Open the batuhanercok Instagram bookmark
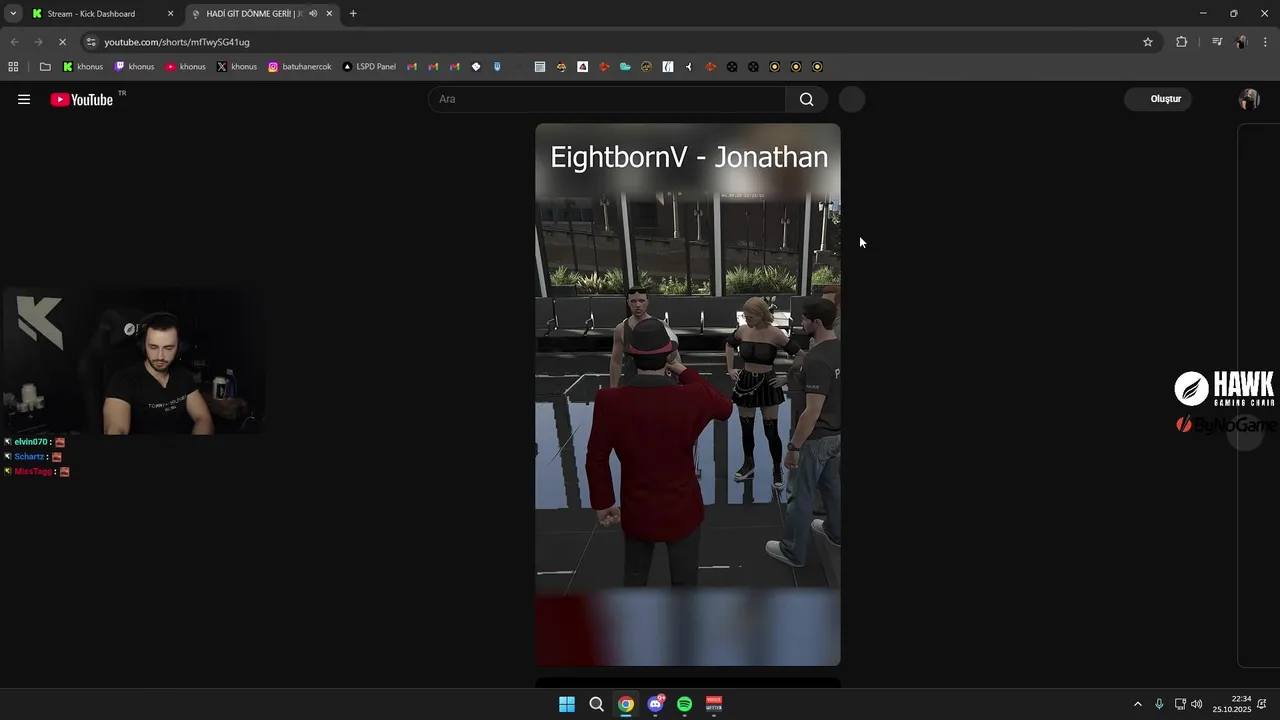 [300, 67]
